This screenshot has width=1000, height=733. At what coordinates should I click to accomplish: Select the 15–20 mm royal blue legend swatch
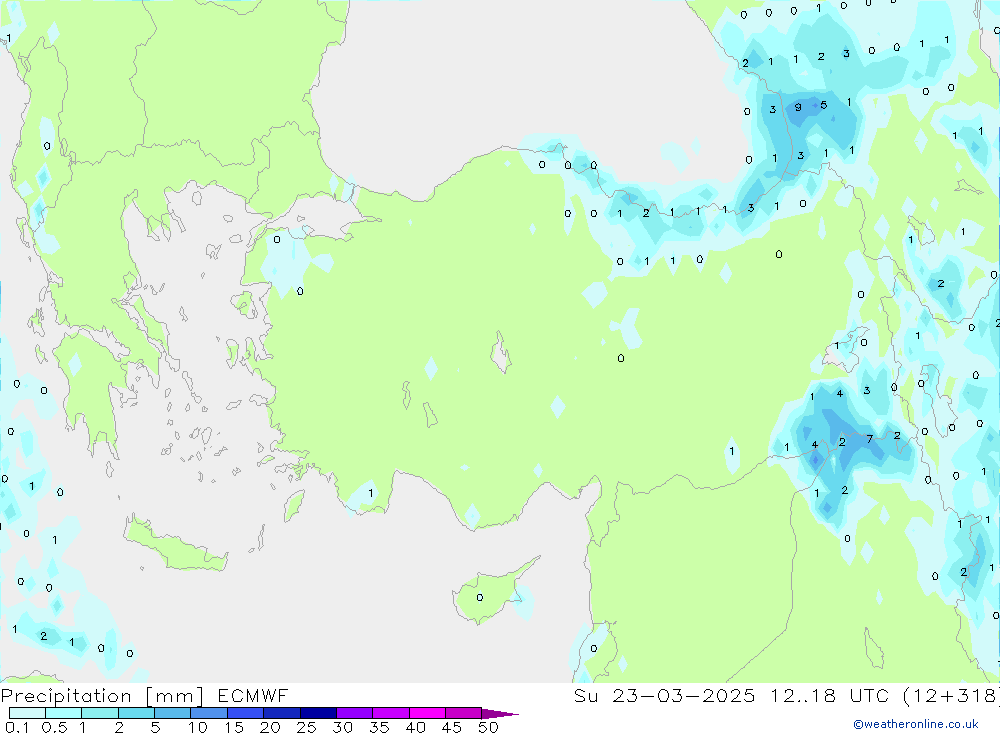tap(245, 713)
